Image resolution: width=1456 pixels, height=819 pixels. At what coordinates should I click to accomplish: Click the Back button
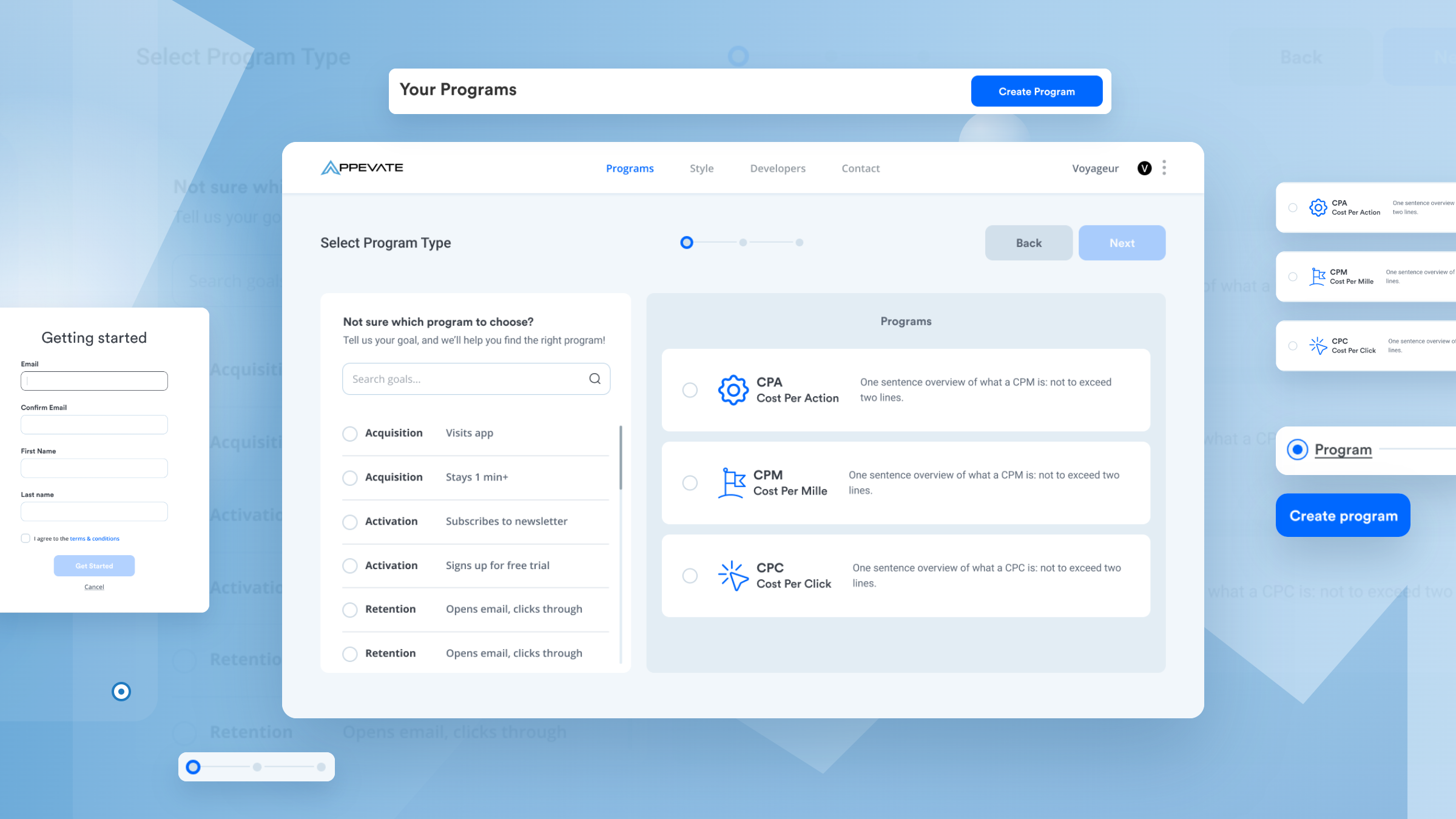tap(1029, 243)
